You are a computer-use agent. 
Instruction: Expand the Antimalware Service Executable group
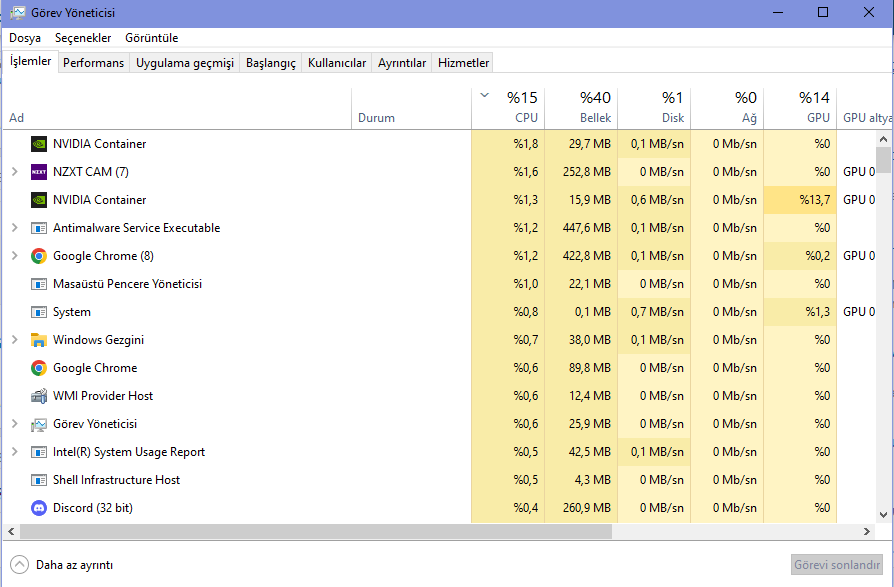[x=15, y=227]
